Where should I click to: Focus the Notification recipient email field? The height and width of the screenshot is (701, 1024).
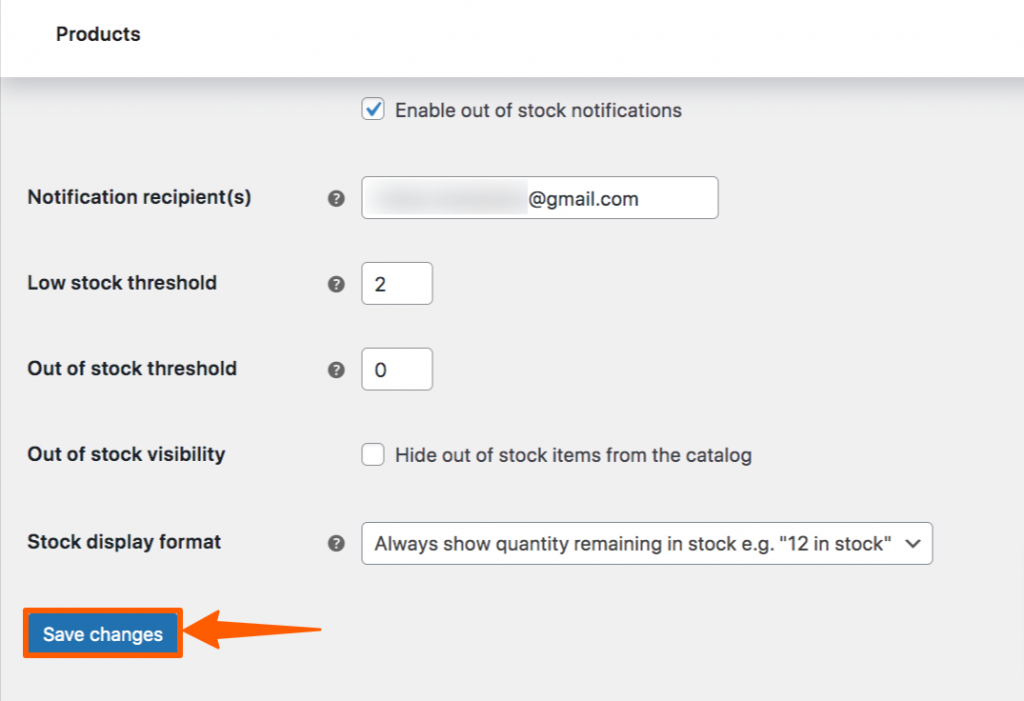click(x=539, y=197)
